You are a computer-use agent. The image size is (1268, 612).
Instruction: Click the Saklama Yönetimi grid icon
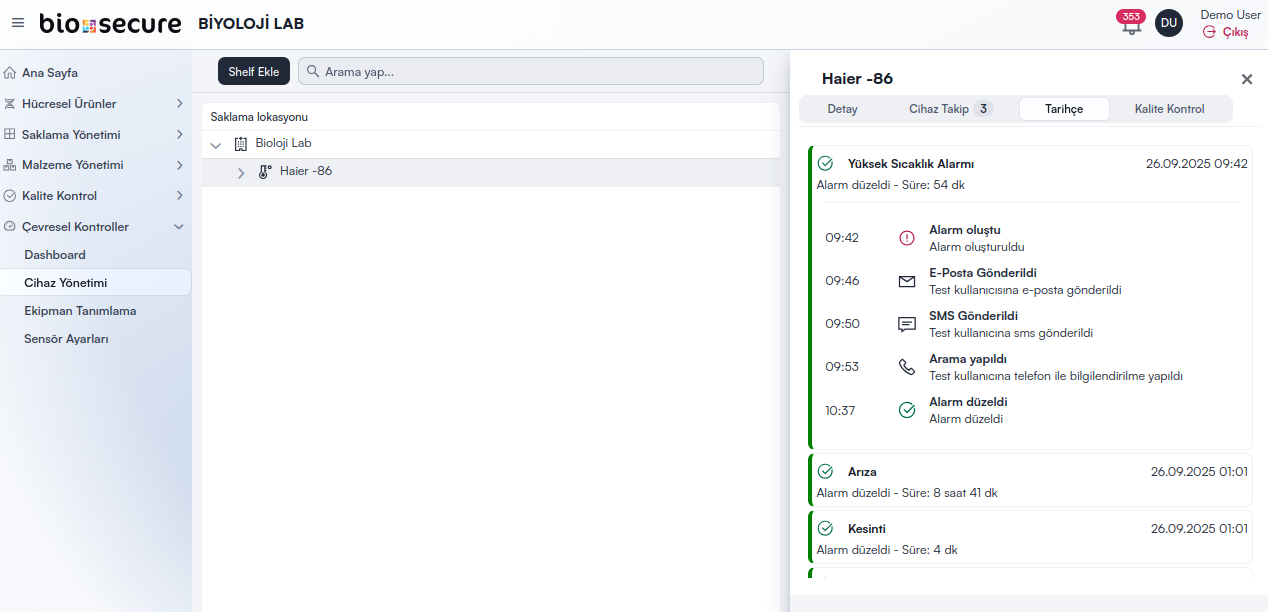(x=10, y=134)
